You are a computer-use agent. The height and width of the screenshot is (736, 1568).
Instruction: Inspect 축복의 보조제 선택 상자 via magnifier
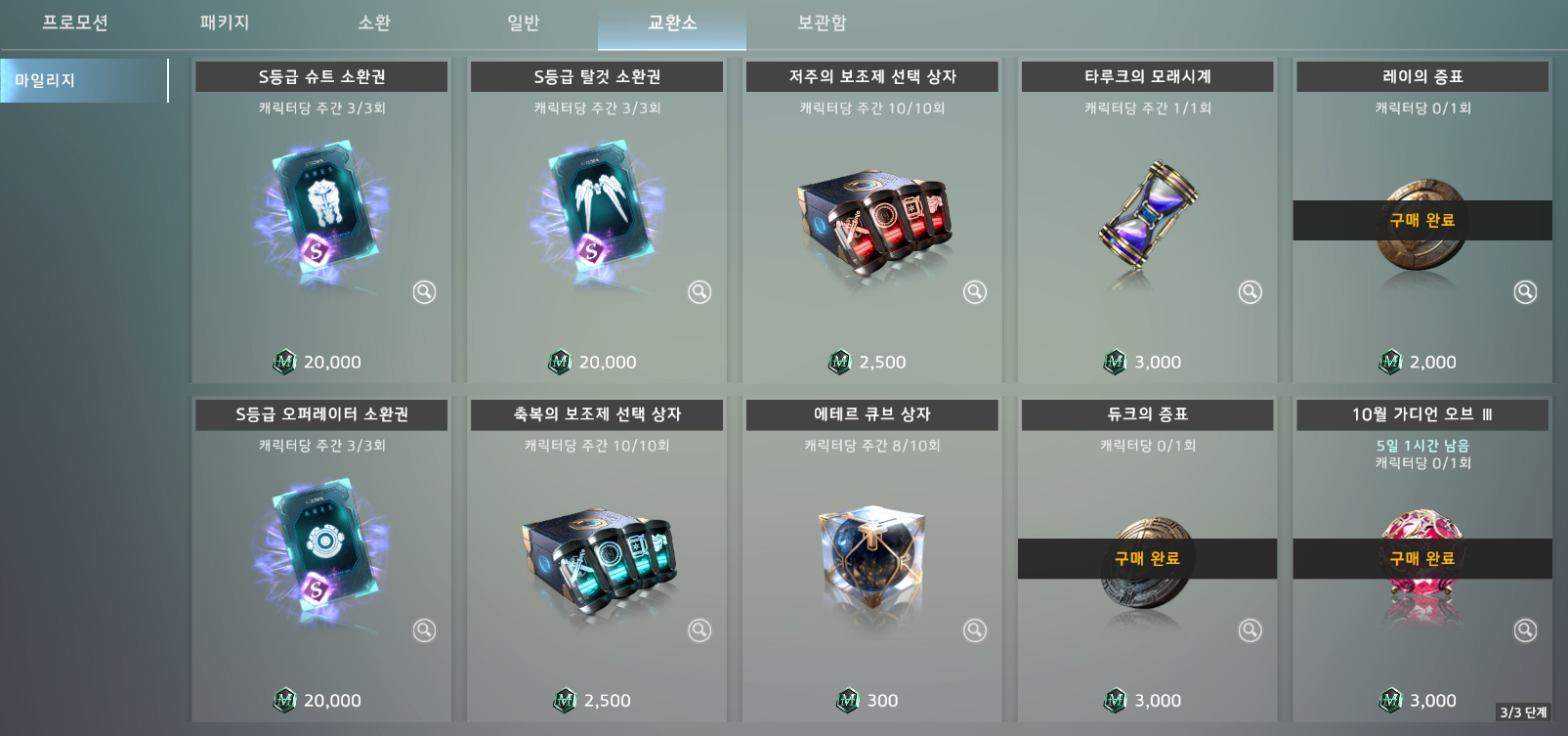tap(699, 630)
